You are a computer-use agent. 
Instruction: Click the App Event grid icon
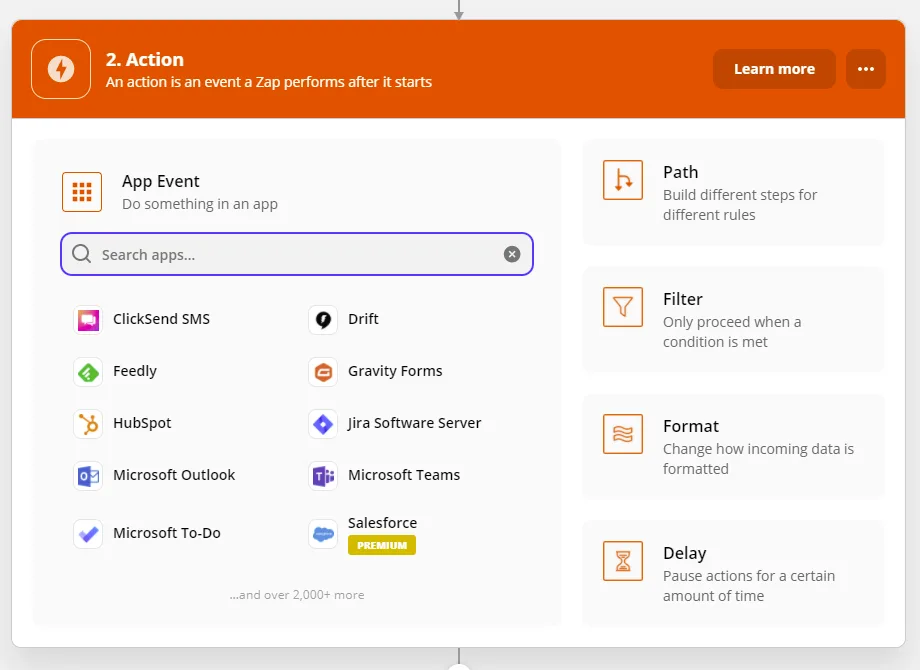click(82, 192)
